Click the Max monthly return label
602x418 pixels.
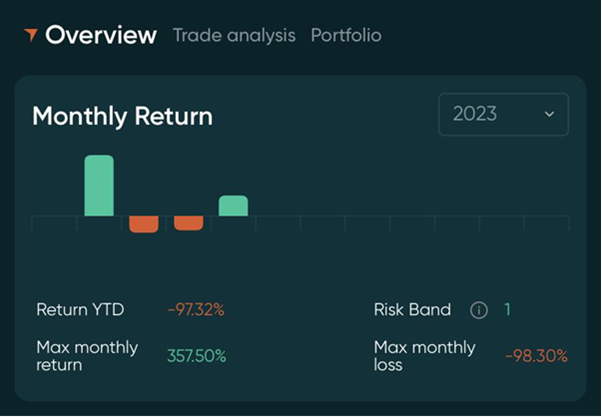pos(87,356)
